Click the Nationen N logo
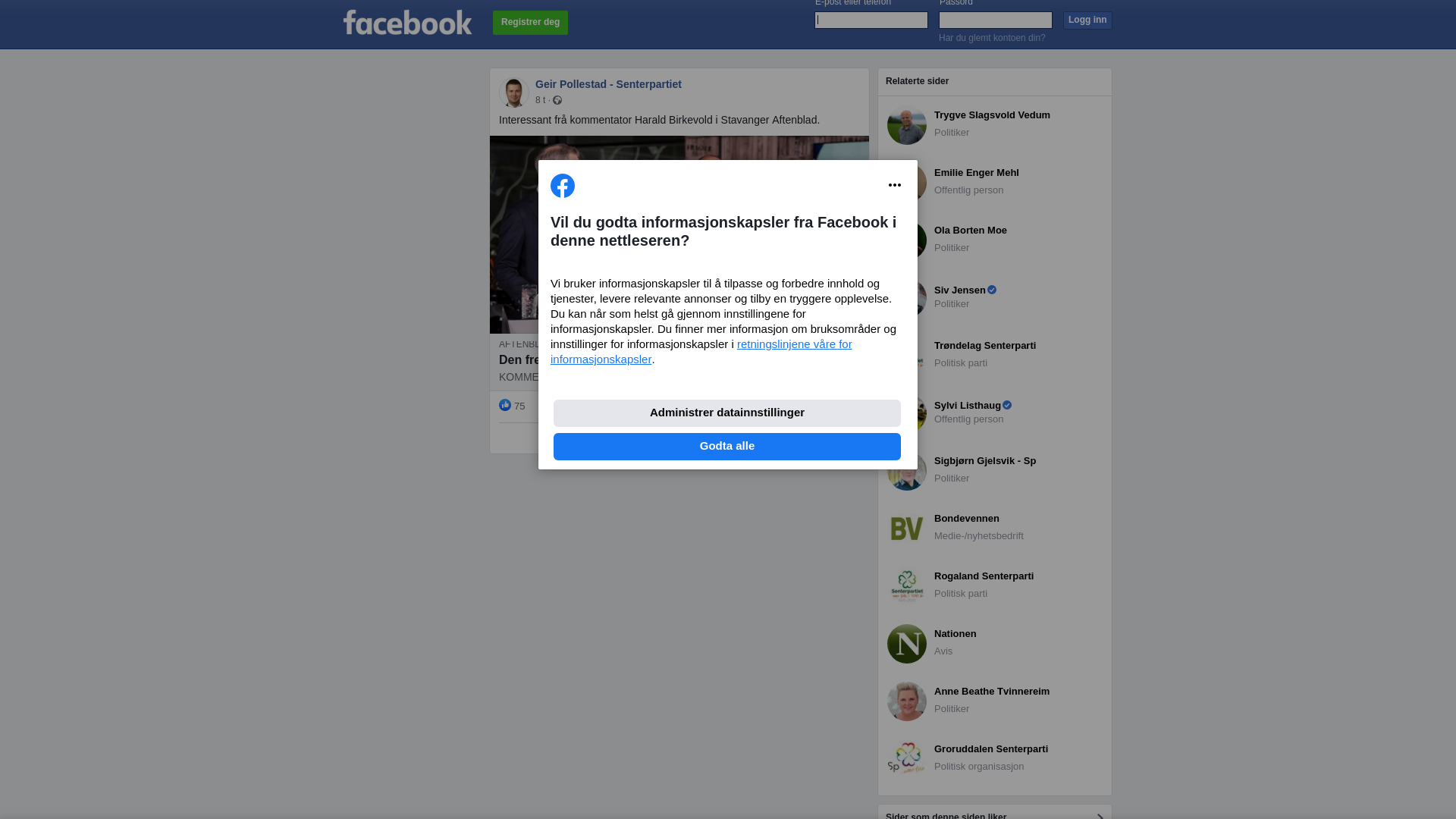The width and height of the screenshot is (1456, 819). click(x=907, y=644)
